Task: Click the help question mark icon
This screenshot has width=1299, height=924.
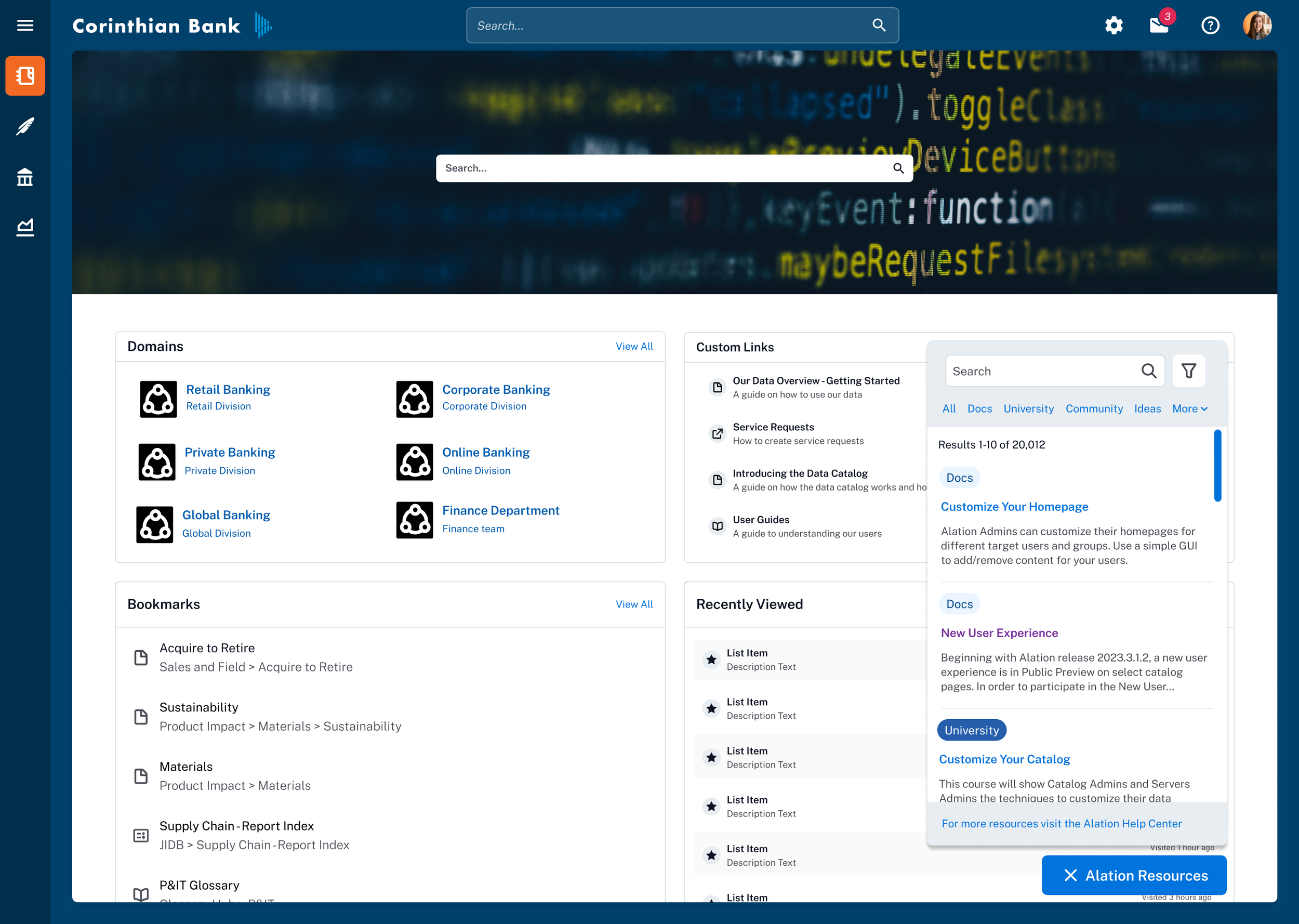Action: tap(1210, 25)
